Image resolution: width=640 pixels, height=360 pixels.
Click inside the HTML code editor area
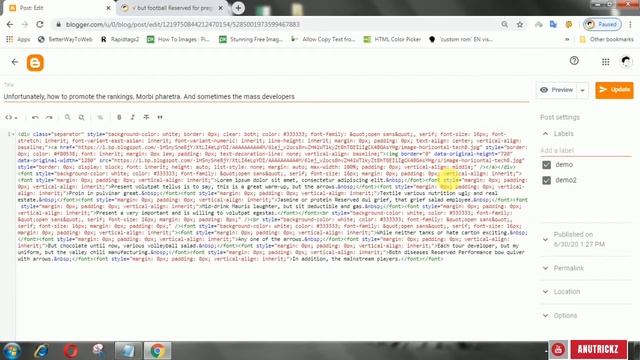pyautogui.click(x=273, y=235)
